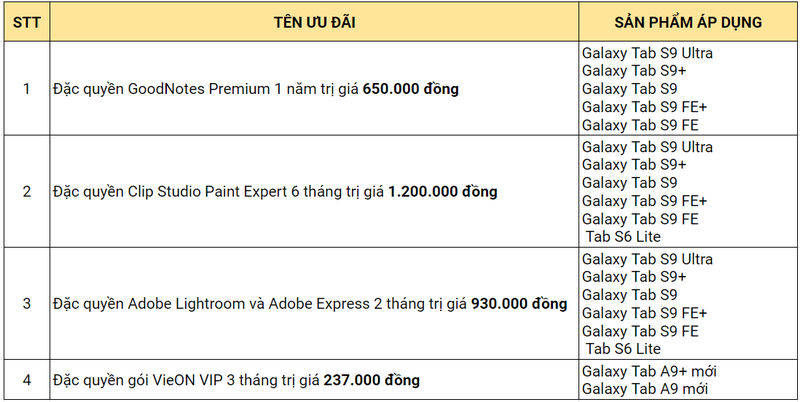This screenshot has height=402, width=800.
Task: Click row number 3 cell
Action: point(27,304)
